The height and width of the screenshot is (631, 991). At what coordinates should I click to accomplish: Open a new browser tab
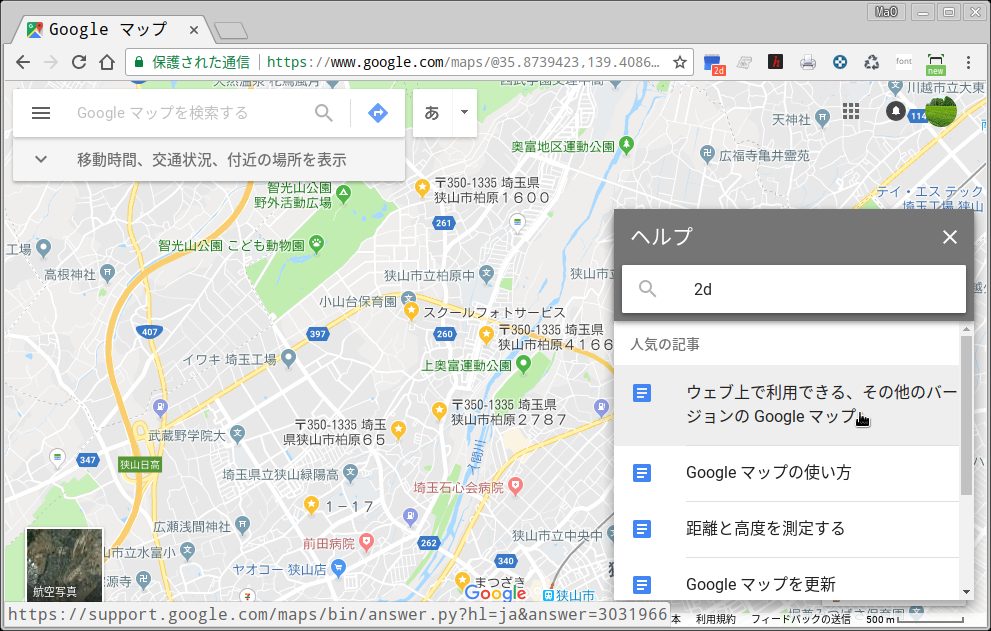click(x=231, y=30)
